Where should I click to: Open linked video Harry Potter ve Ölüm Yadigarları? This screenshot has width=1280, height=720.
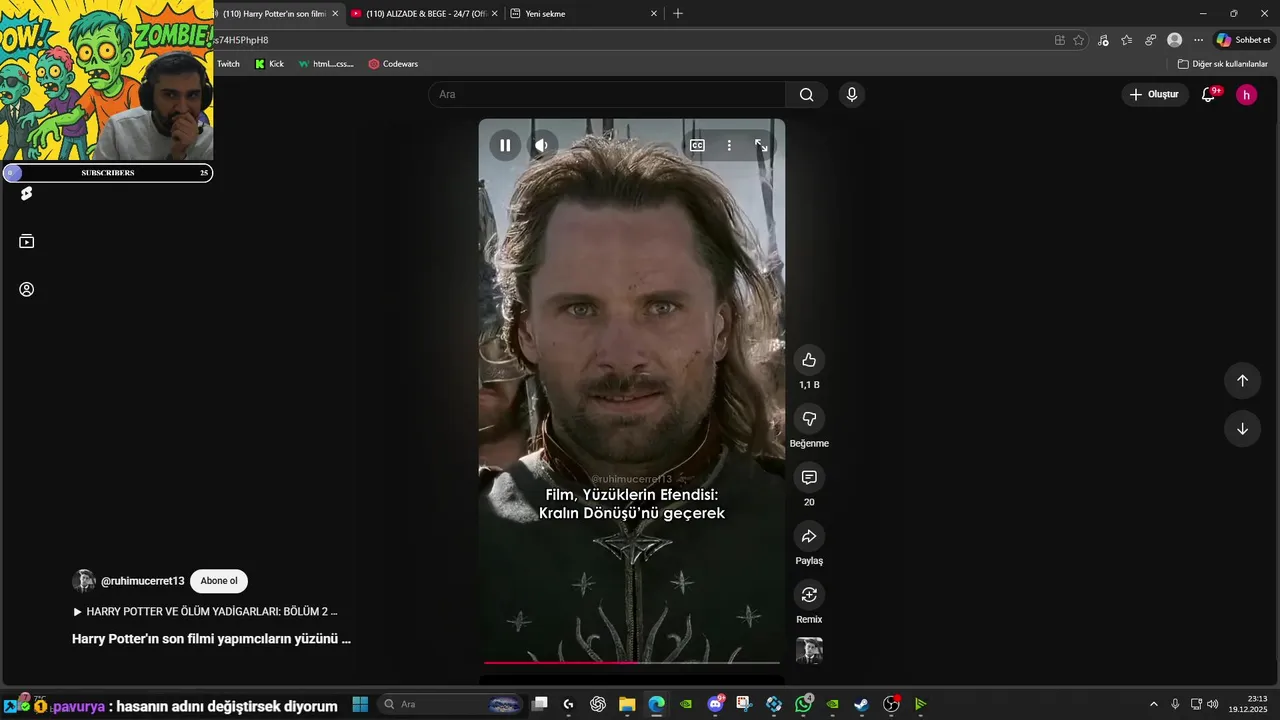(205, 611)
